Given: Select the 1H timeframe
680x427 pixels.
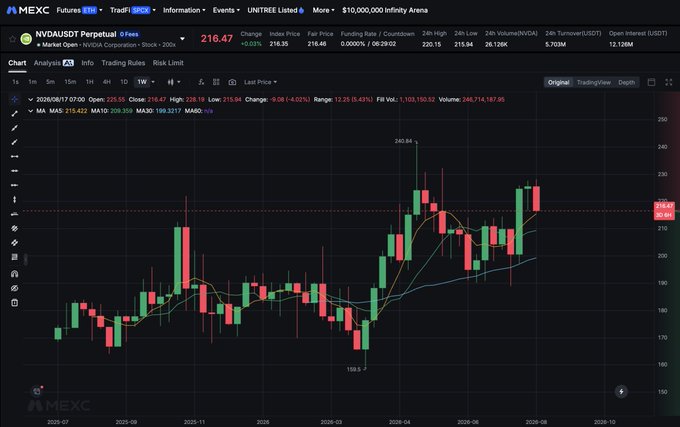Looking at the screenshot, I should tap(89, 82).
